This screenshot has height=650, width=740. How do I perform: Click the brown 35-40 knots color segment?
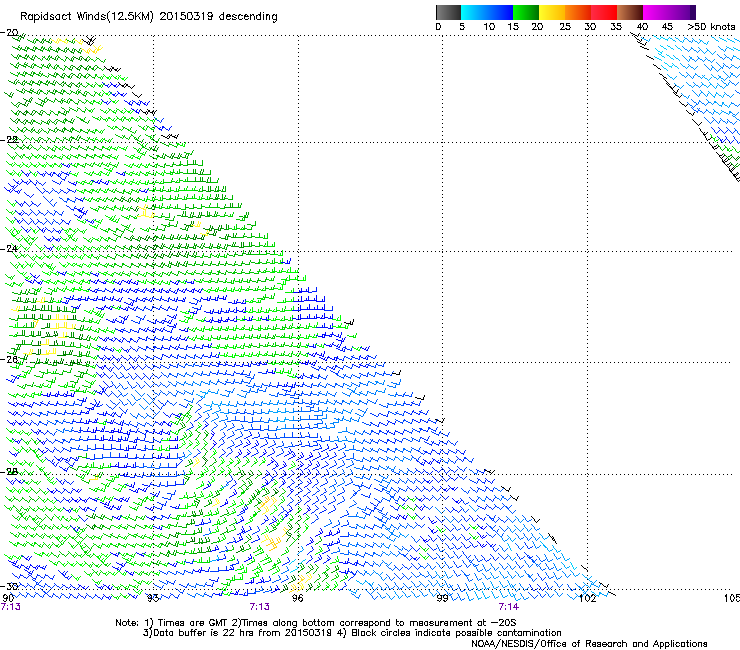[x=630, y=12]
